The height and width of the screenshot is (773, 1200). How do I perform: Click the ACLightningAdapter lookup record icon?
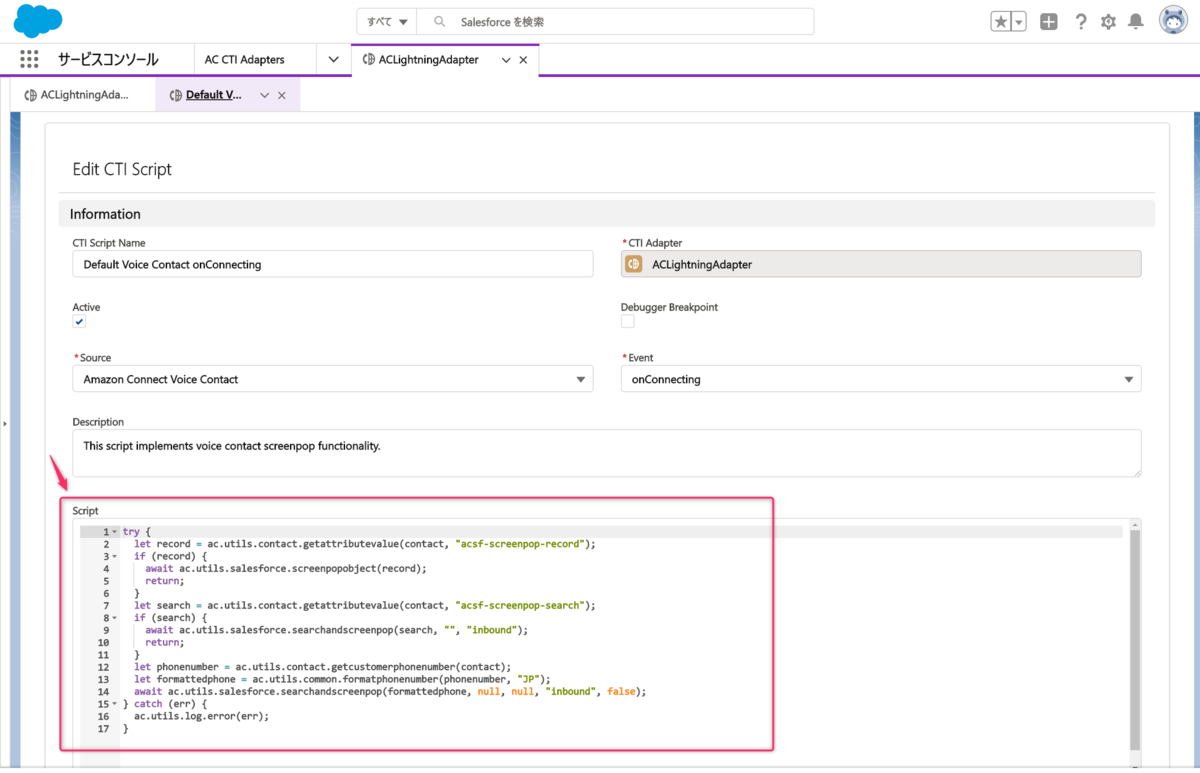pos(633,263)
